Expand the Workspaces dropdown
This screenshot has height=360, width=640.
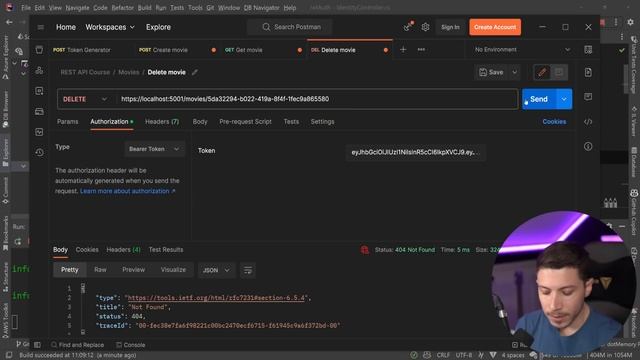pos(110,27)
